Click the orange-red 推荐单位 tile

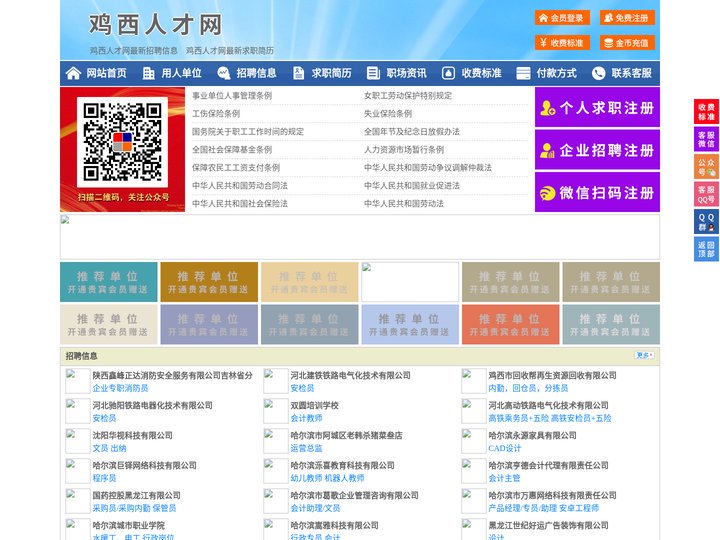click(x=511, y=324)
